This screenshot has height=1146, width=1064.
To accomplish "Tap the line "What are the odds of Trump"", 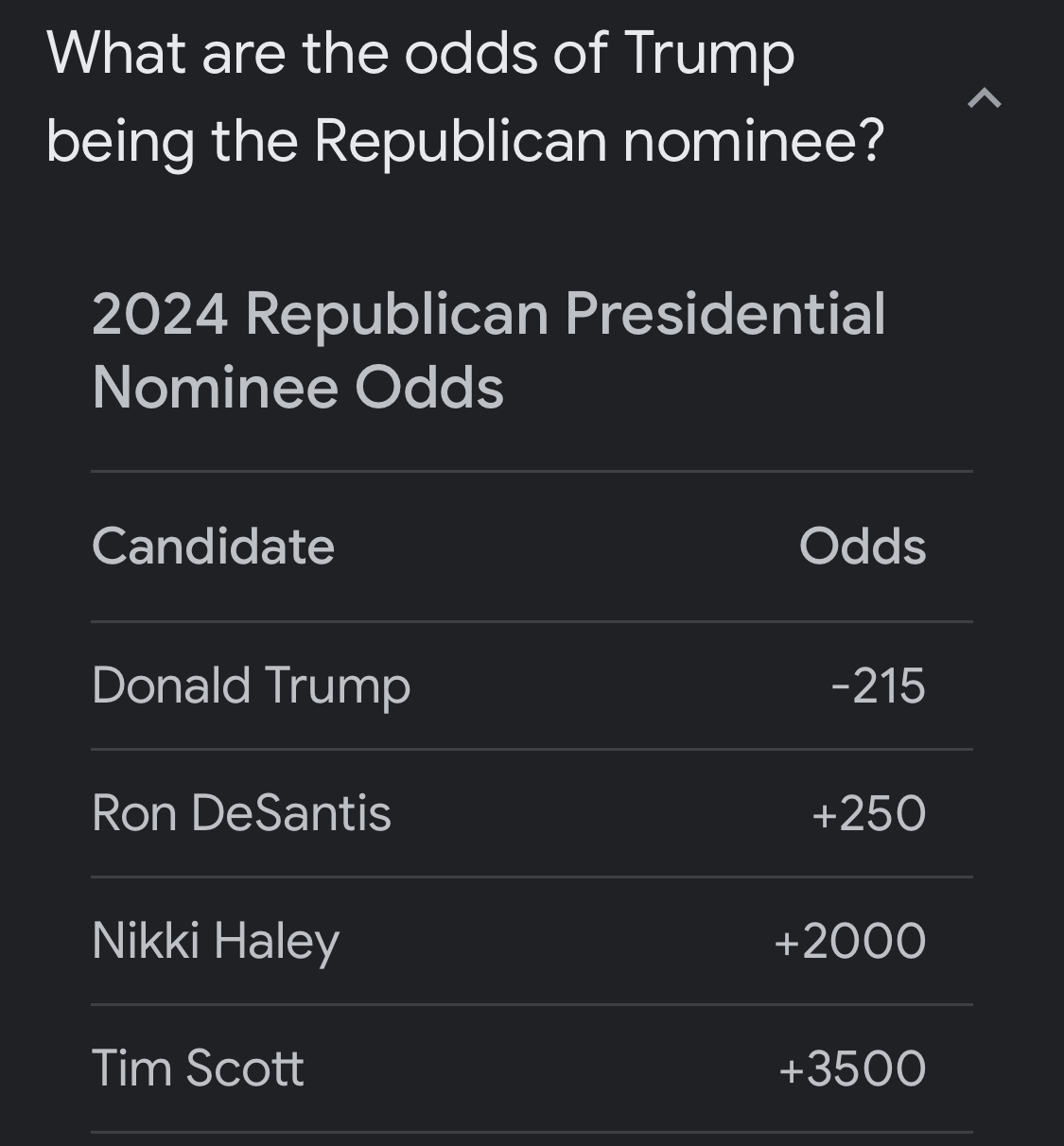I will 420,55.
